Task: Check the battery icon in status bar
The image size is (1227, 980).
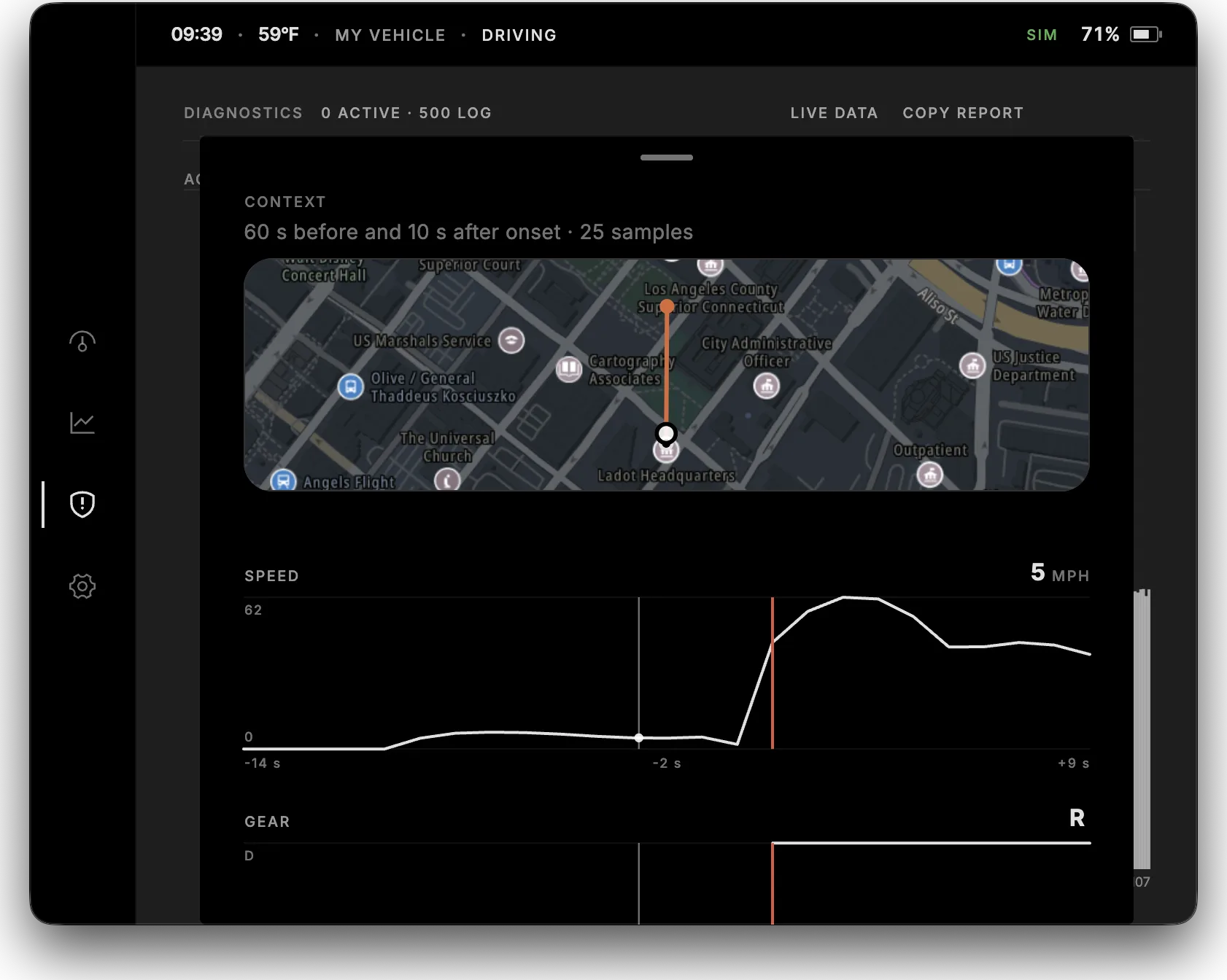Action: click(1145, 34)
